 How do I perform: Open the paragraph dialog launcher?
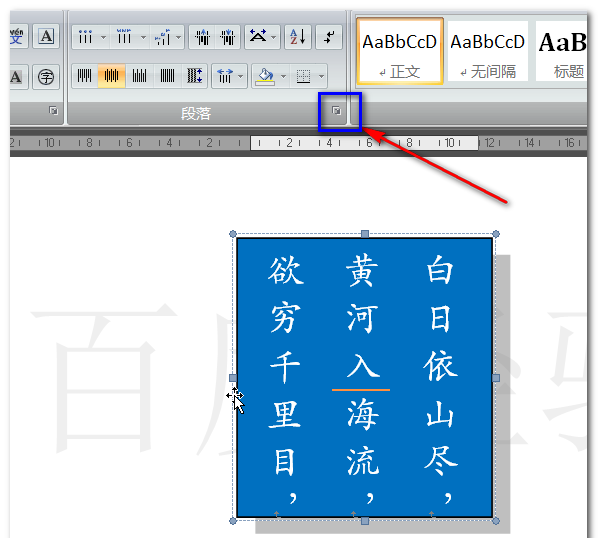pyautogui.click(x=336, y=111)
